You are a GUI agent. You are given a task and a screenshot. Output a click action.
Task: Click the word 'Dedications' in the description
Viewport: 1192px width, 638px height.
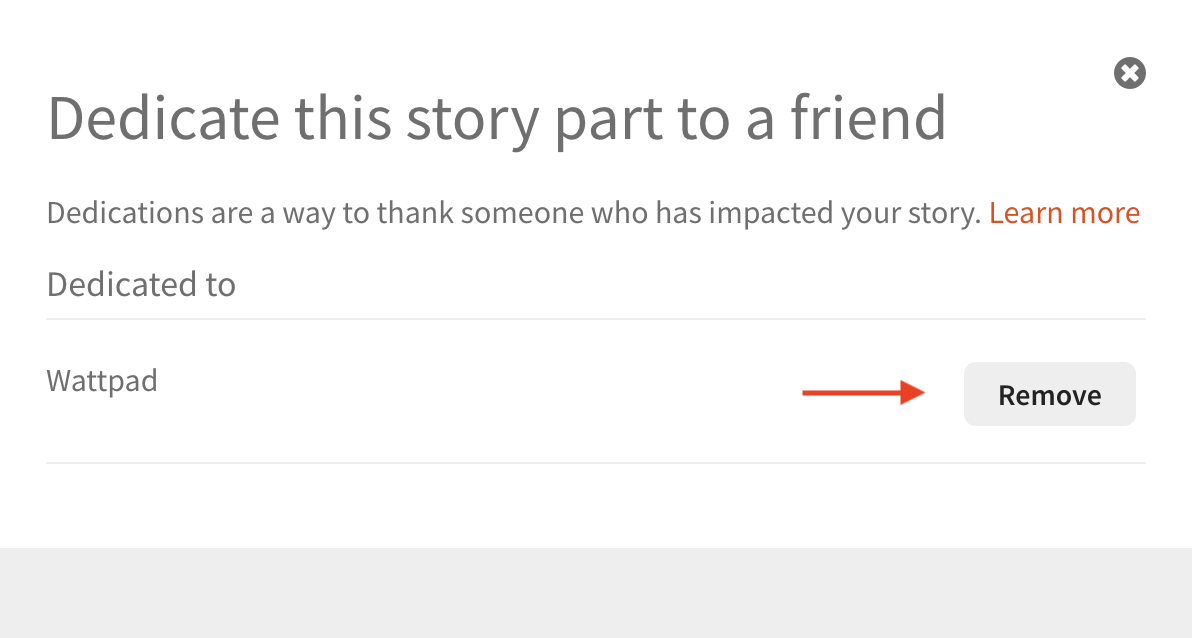125,213
